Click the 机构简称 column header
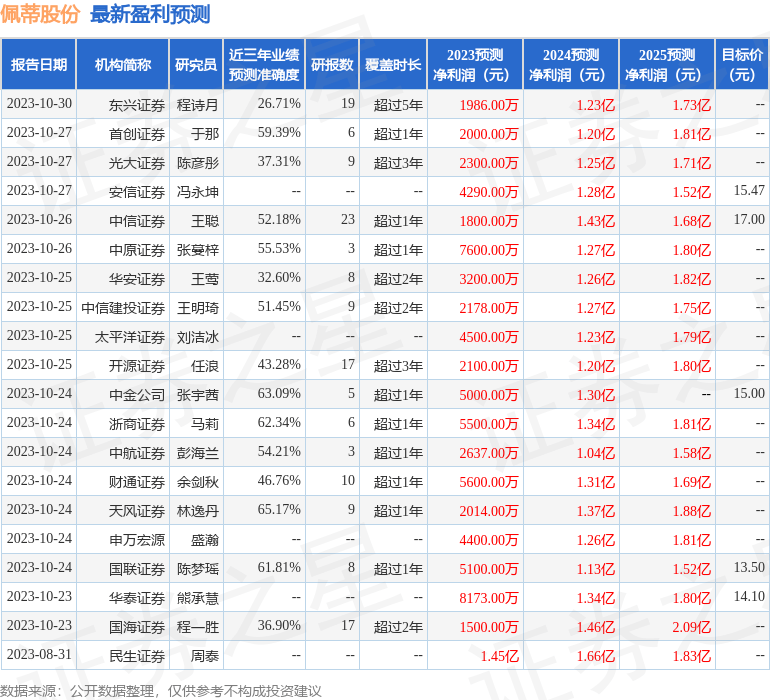 [x=123, y=65]
